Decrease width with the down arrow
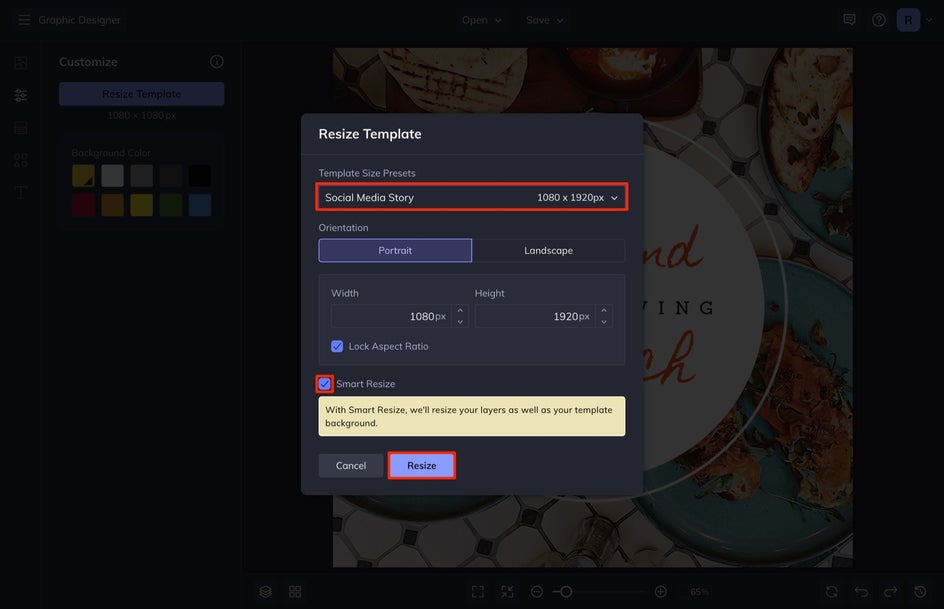944x609 pixels. tap(460, 322)
